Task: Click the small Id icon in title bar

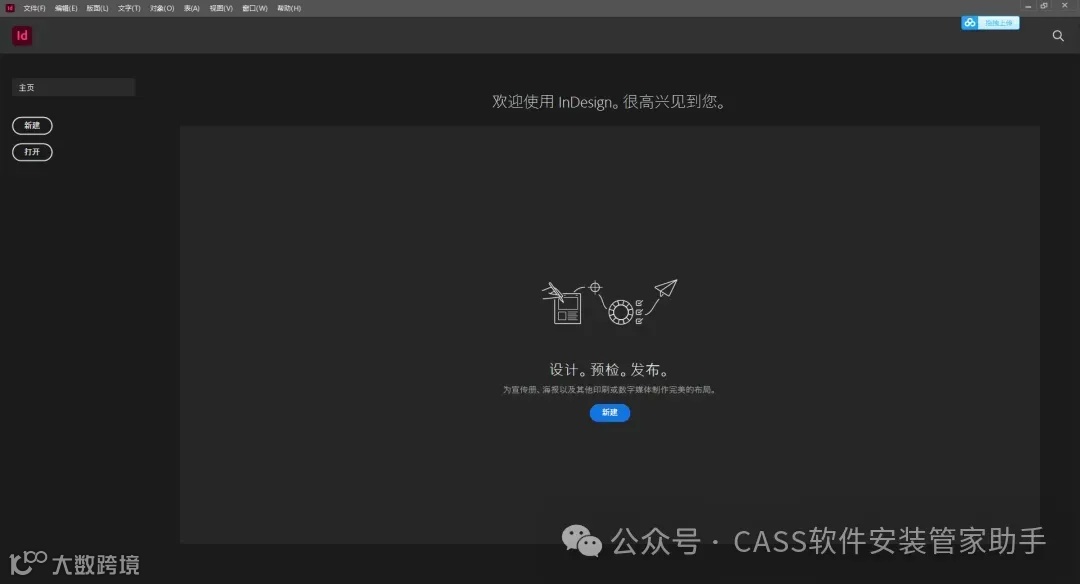Action: 10,8
